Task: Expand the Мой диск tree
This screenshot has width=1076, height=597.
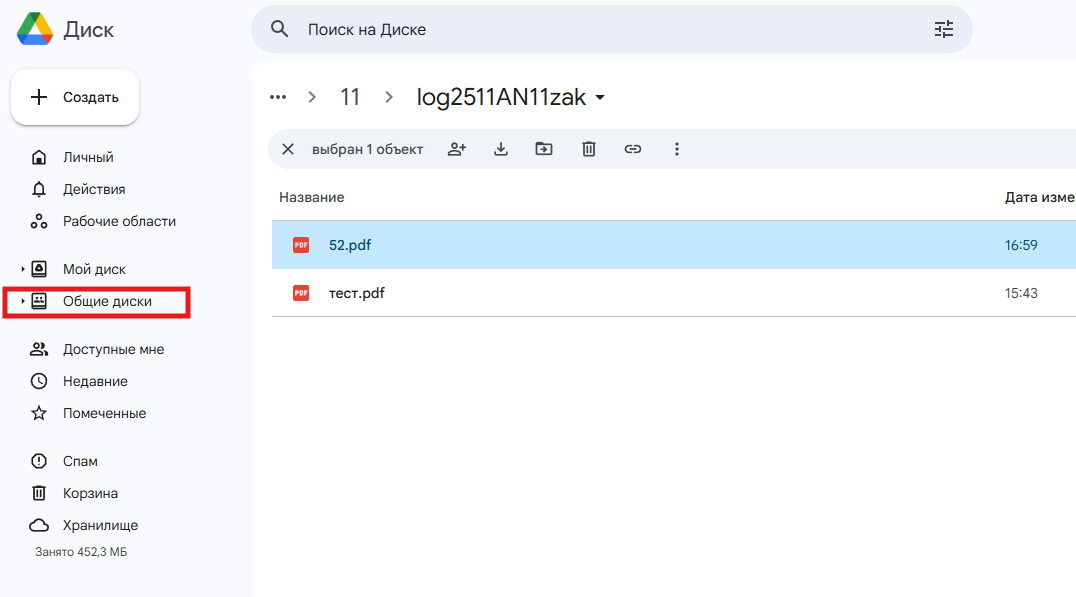Action: click(x=23, y=269)
